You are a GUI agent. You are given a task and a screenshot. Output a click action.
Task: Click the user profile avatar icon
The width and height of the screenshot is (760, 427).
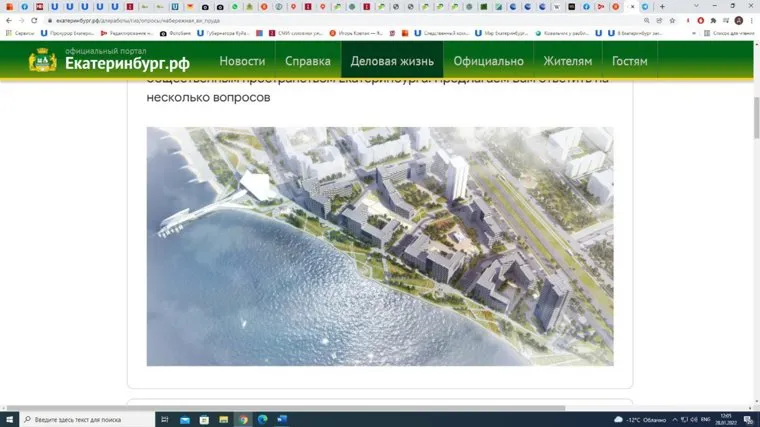[739, 20]
